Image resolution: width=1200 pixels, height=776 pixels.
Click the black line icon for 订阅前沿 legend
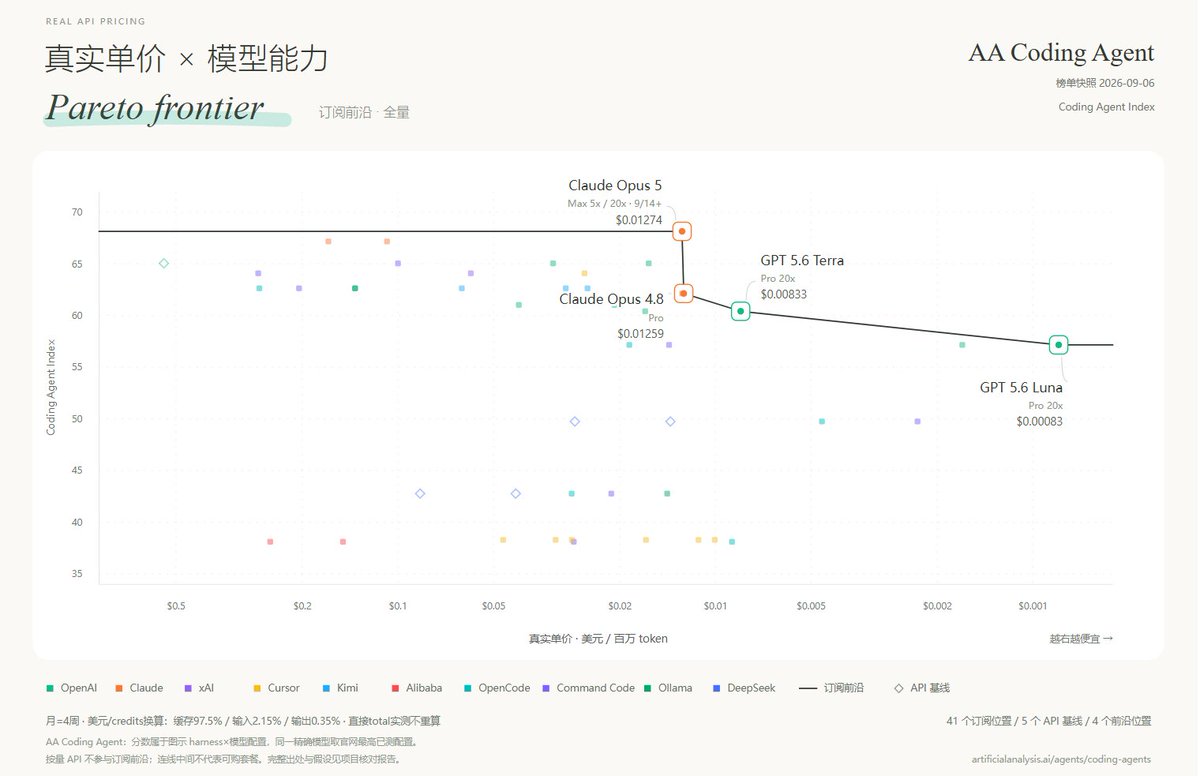coord(809,688)
